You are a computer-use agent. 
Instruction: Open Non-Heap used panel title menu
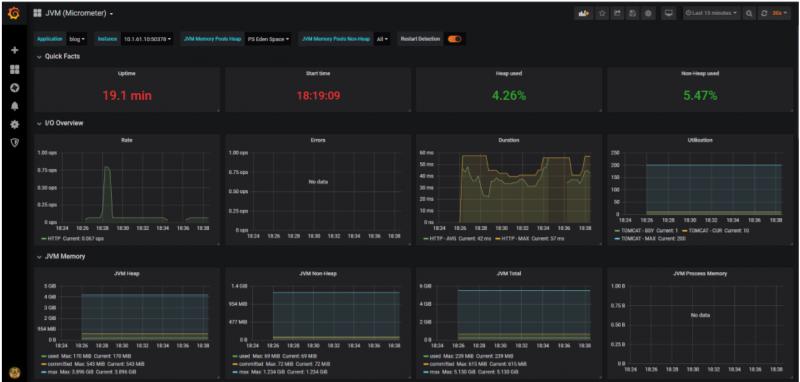pyautogui.click(x=700, y=73)
